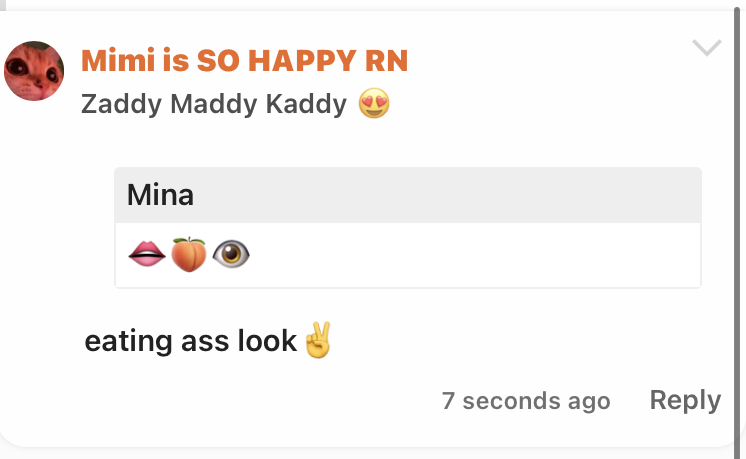Click the victory hand emoji

click(318, 340)
